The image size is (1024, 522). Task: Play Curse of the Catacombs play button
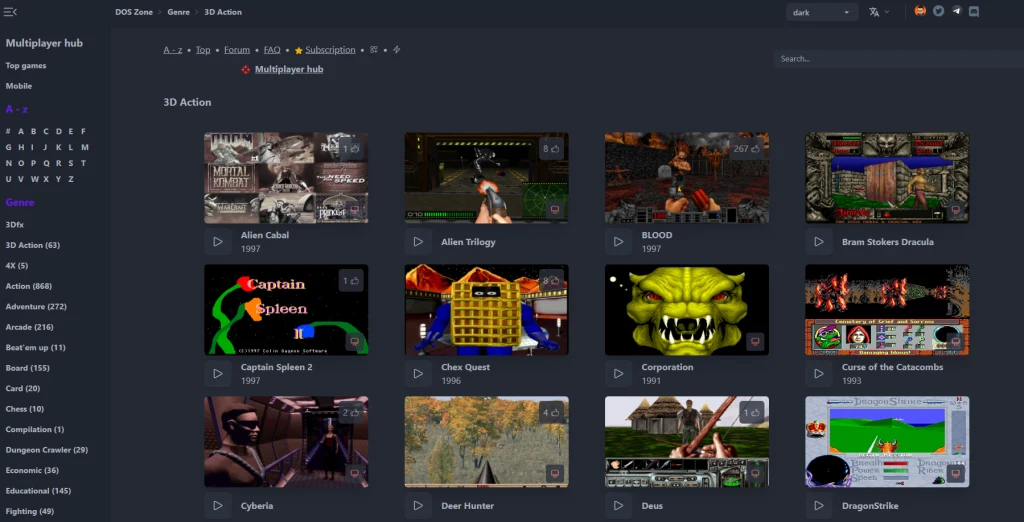819,374
